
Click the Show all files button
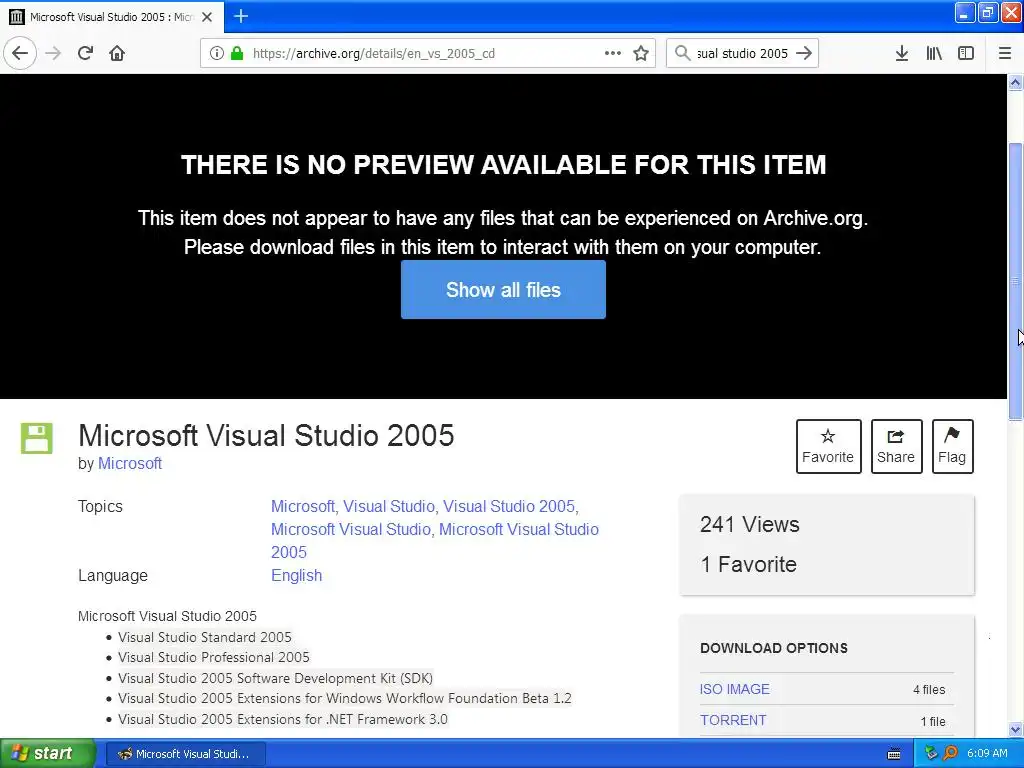click(503, 289)
